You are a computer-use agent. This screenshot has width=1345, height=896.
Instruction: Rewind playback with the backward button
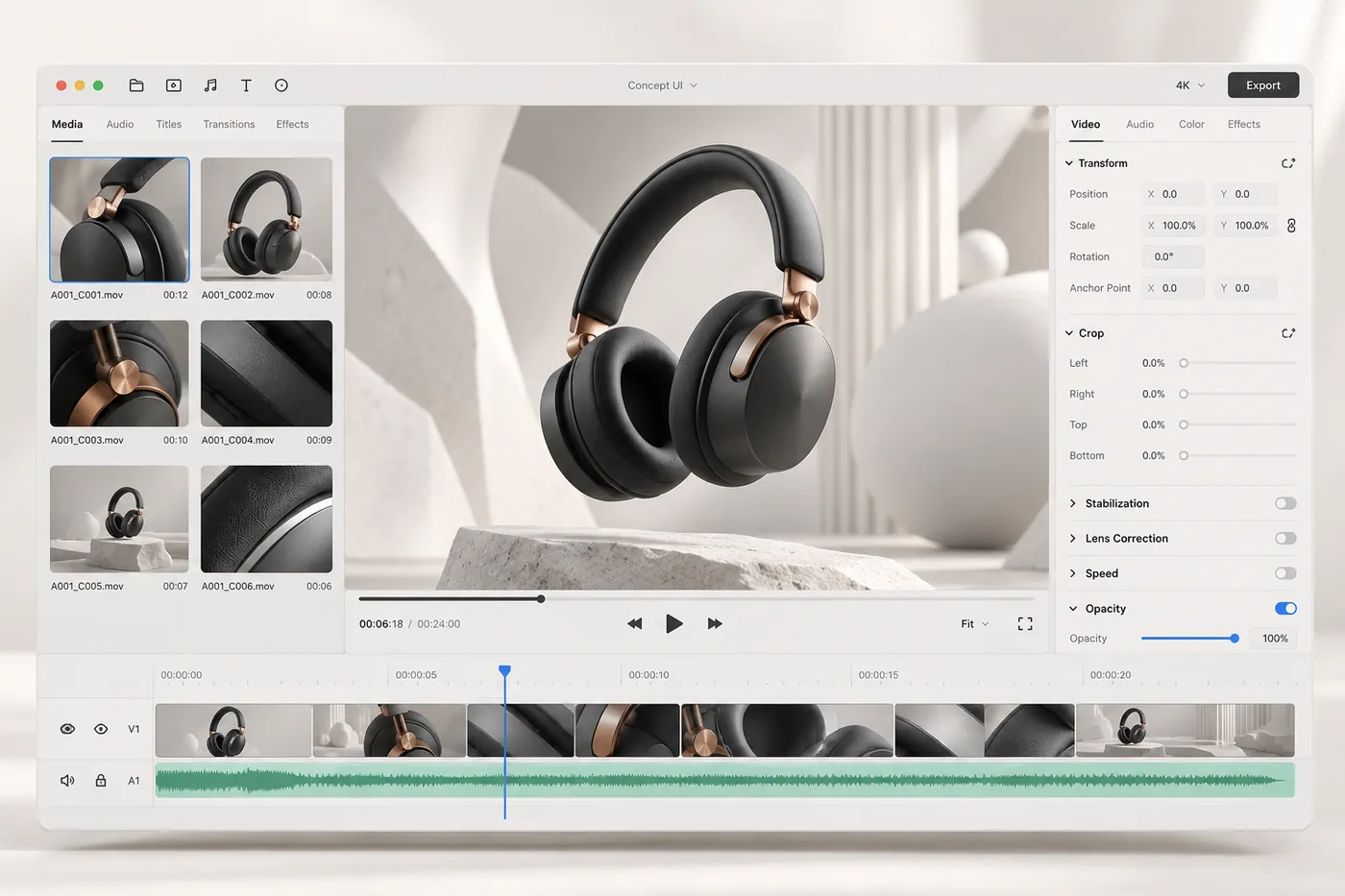point(634,623)
